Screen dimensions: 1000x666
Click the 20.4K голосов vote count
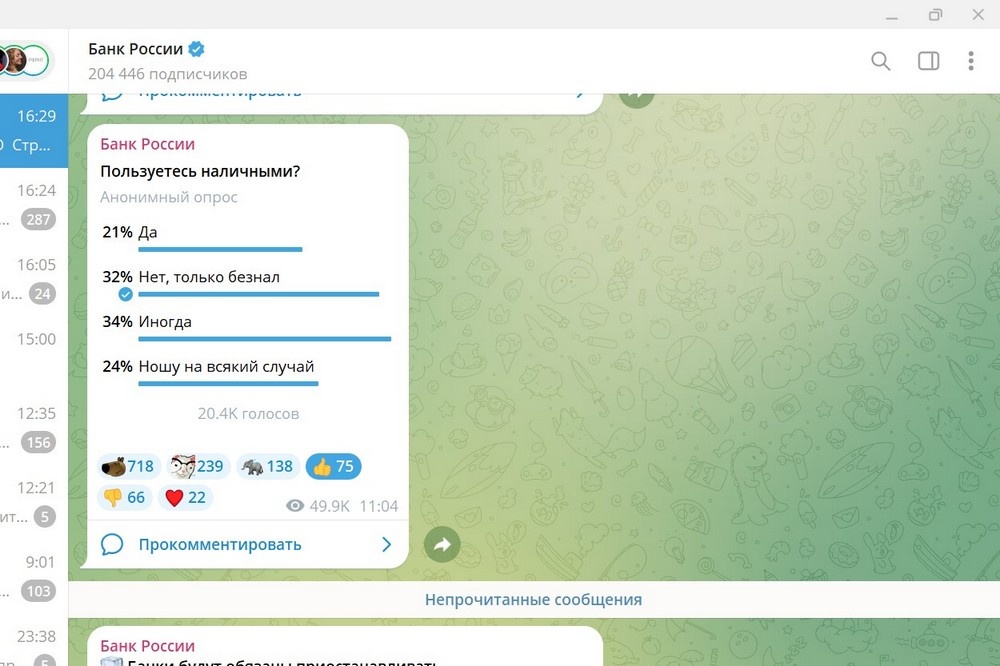point(248,413)
